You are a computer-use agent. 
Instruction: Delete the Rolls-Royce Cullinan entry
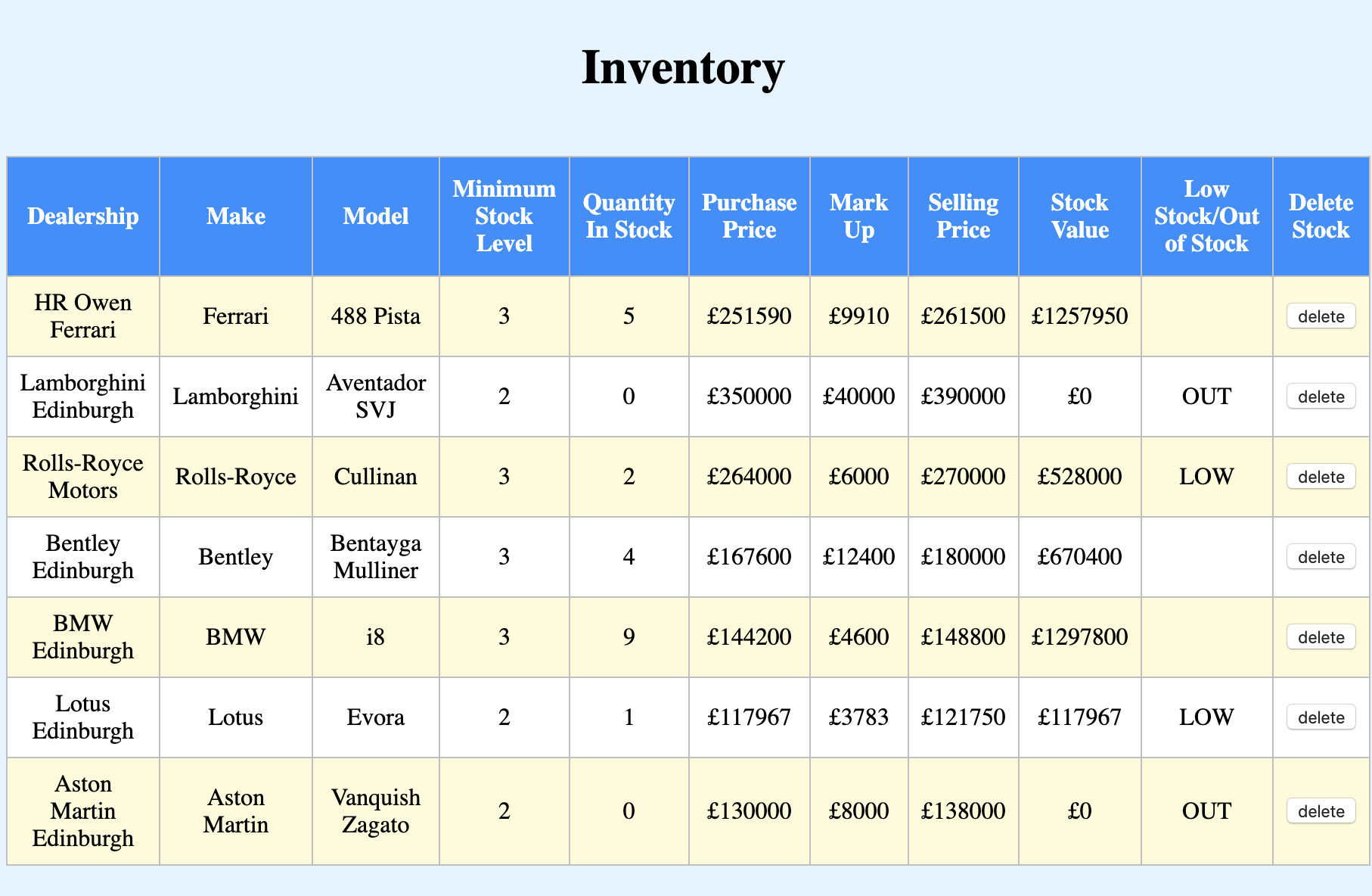click(1321, 477)
